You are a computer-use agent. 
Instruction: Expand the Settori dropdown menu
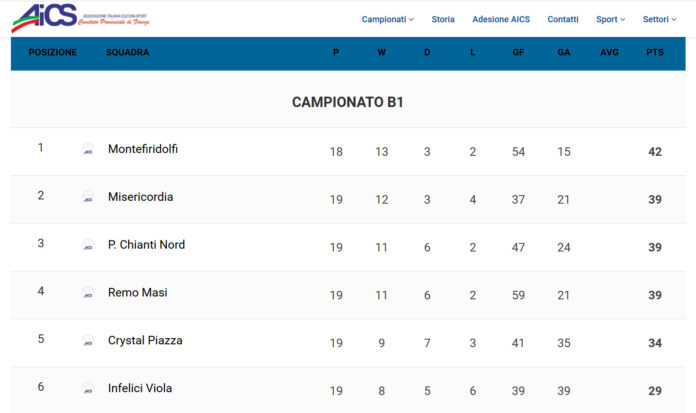click(x=660, y=19)
